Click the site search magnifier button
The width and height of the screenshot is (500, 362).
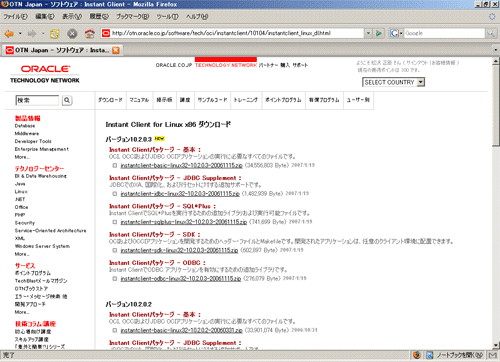pyautogui.click(x=67, y=100)
